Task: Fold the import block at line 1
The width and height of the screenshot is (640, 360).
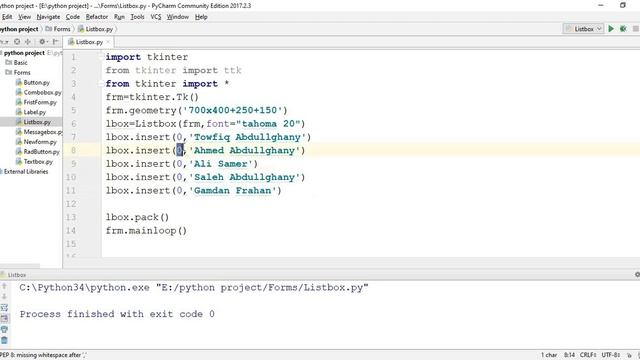Action: (100, 57)
